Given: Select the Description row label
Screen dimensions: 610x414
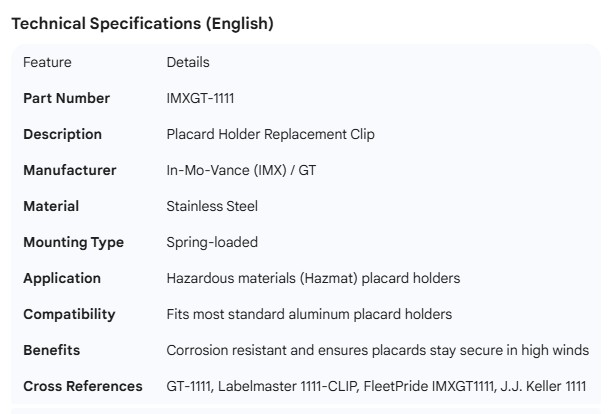Looking at the screenshot, I should [x=62, y=134].
